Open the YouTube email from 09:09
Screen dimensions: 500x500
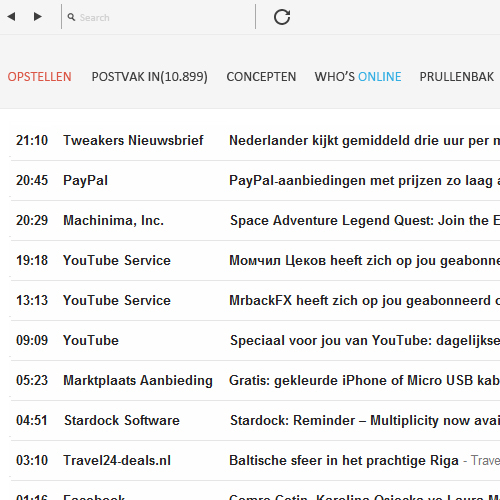point(255,340)
